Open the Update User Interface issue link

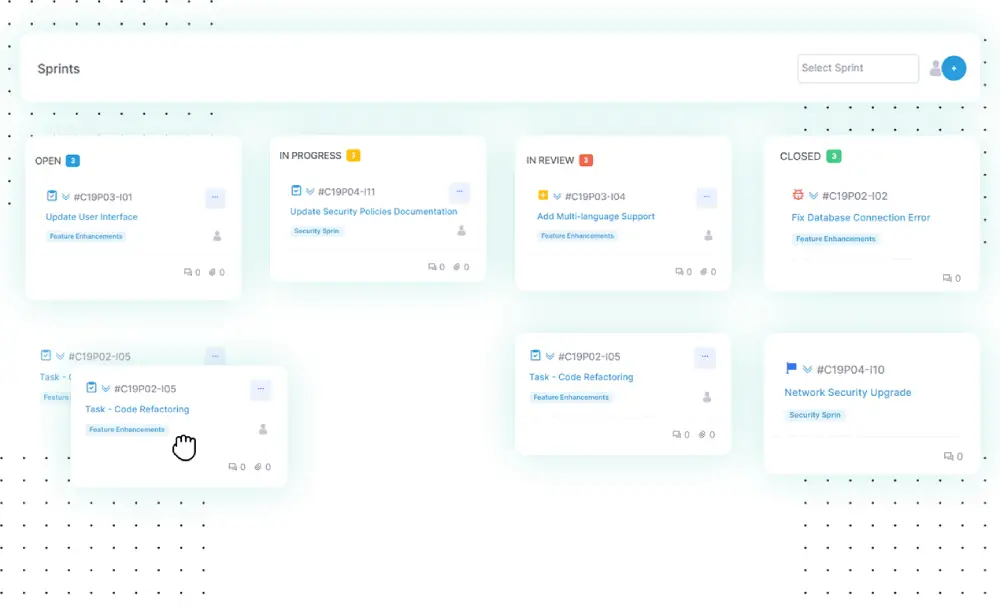[92, 217]
